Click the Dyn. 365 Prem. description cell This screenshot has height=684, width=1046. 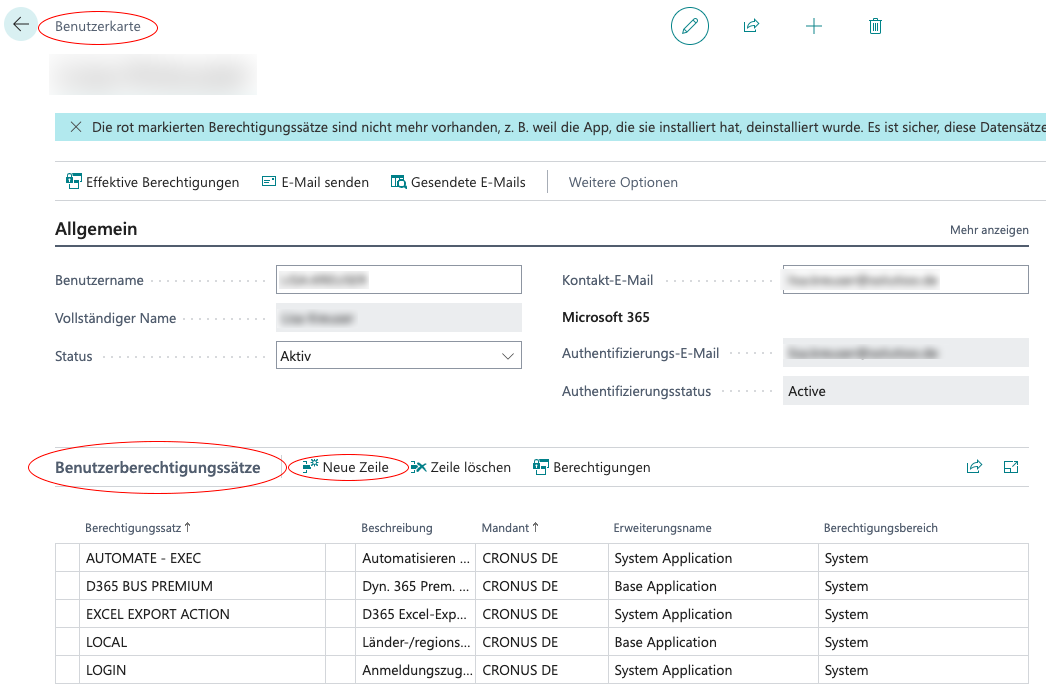coord(416,586)
